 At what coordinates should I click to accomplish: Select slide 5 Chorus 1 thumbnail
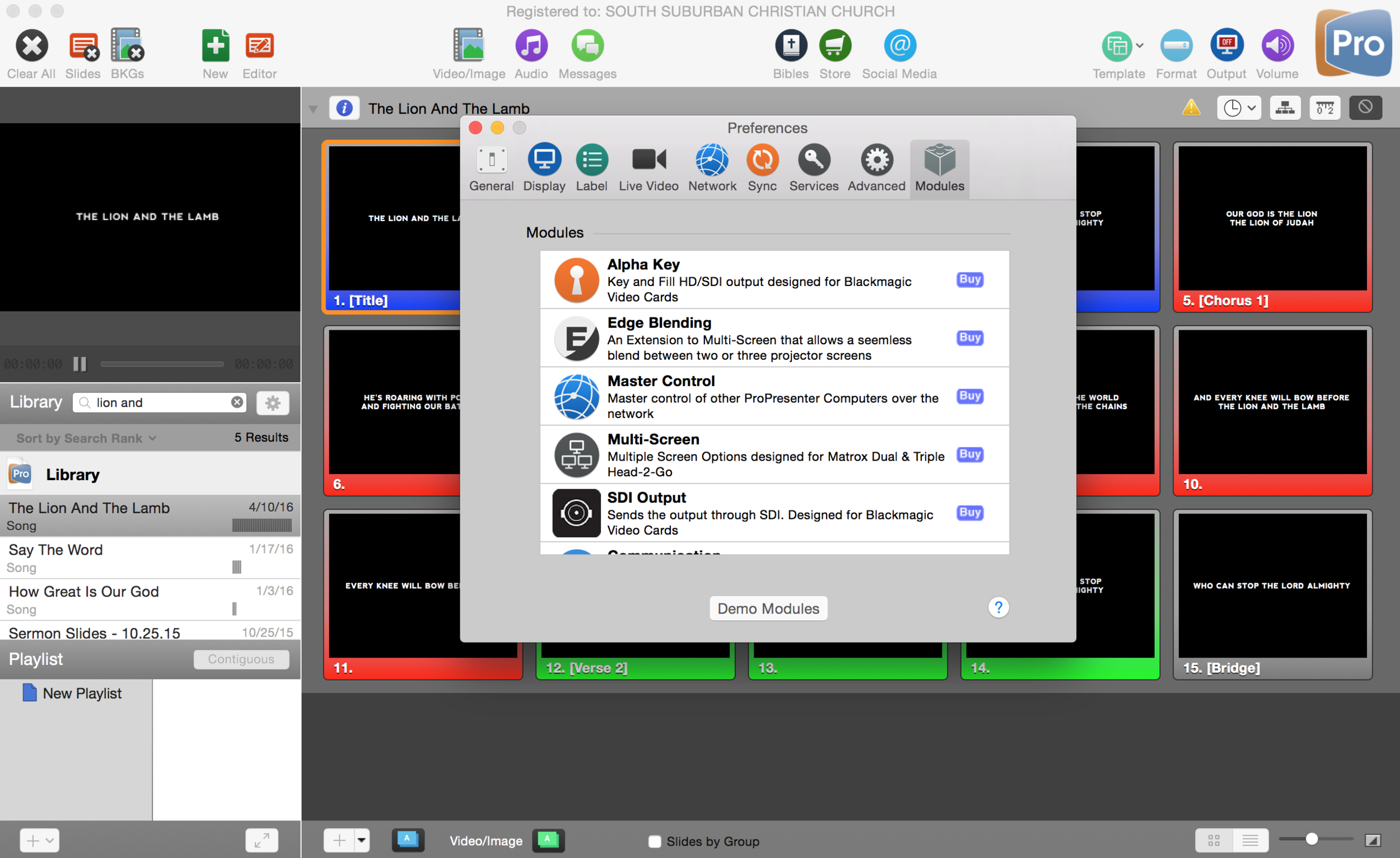[1272, 227]
